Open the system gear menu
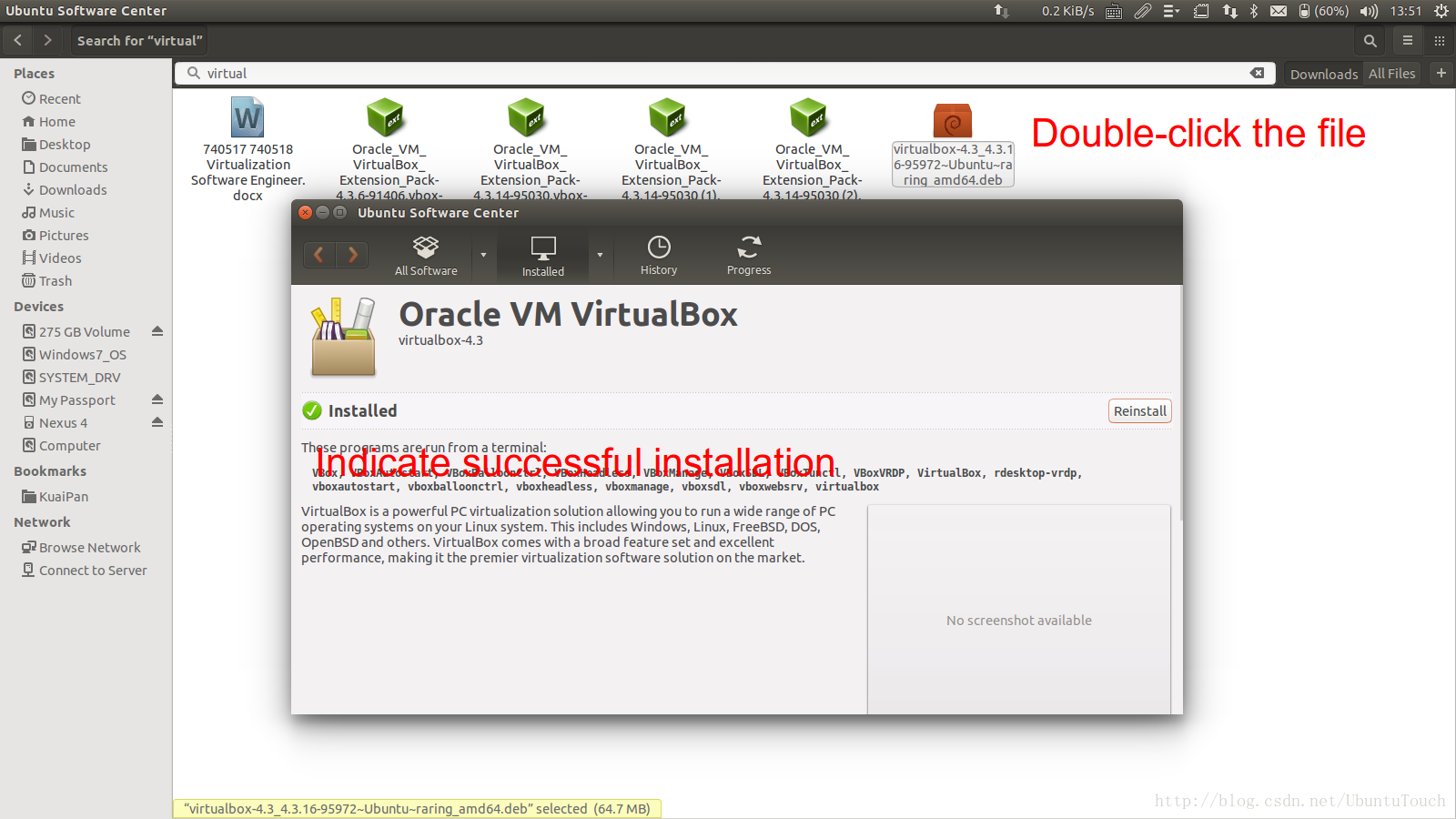The image size is (1456, 819). click(x=1441, y=11)
